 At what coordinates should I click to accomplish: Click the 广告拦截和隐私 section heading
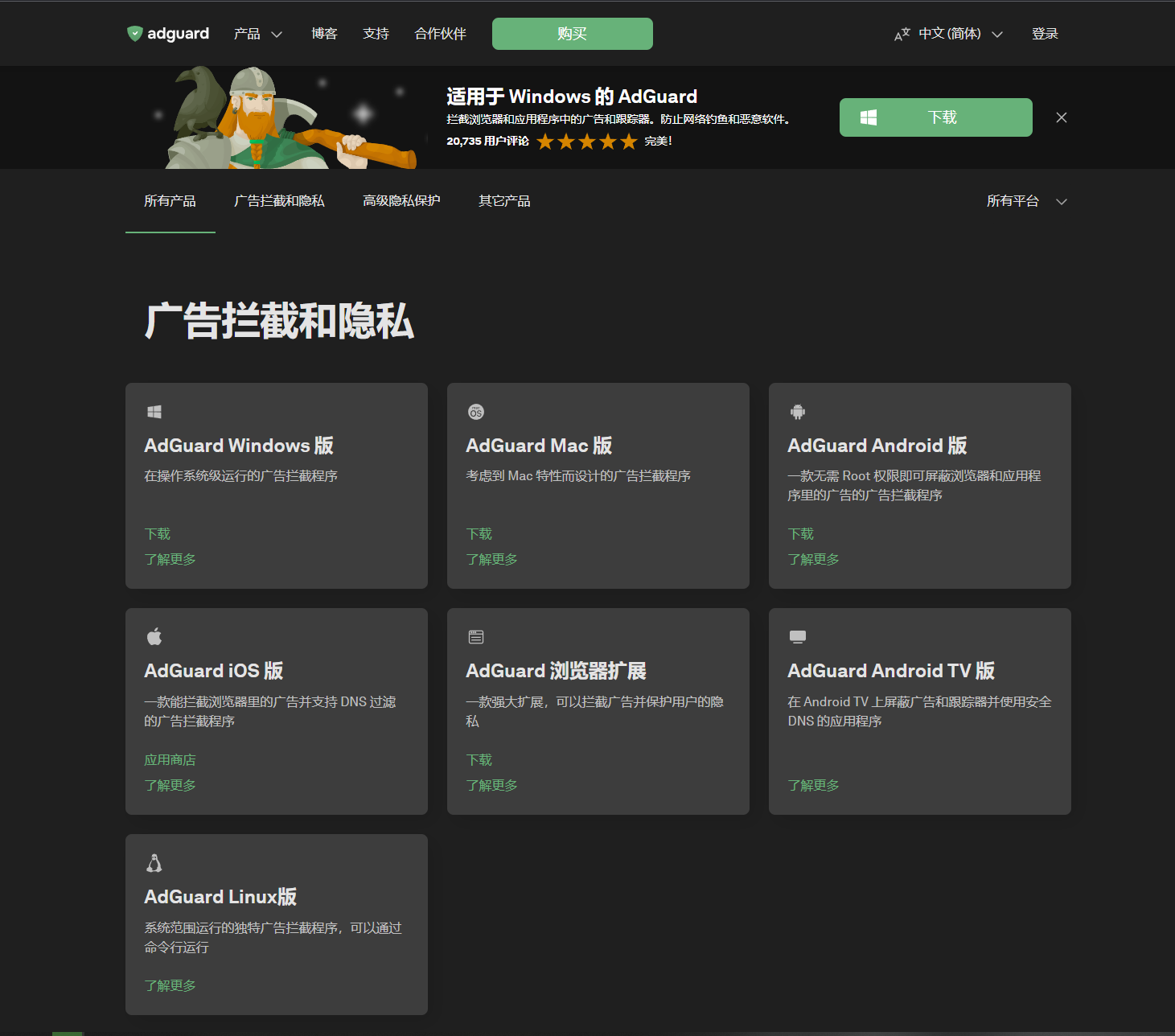tap(279, 321)
